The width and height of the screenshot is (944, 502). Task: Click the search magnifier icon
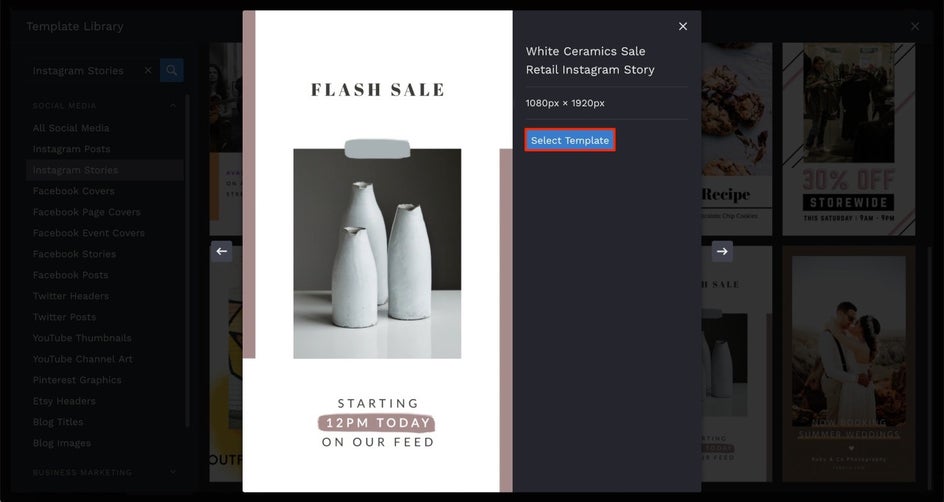(172, 71)
